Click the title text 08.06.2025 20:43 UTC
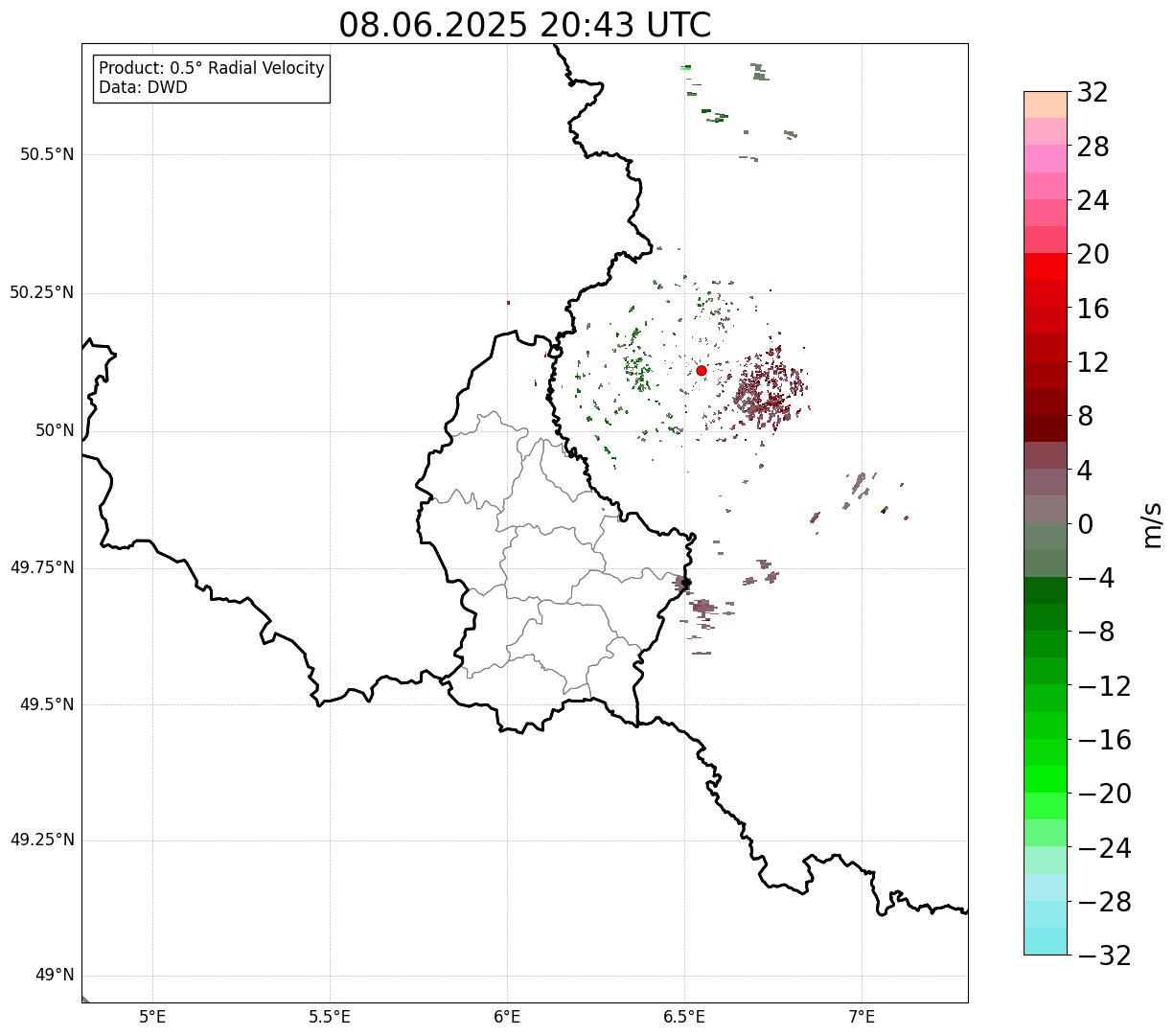Image resolution: width=1174 pixels, height=1036 pixels. [x=524, y=25]
